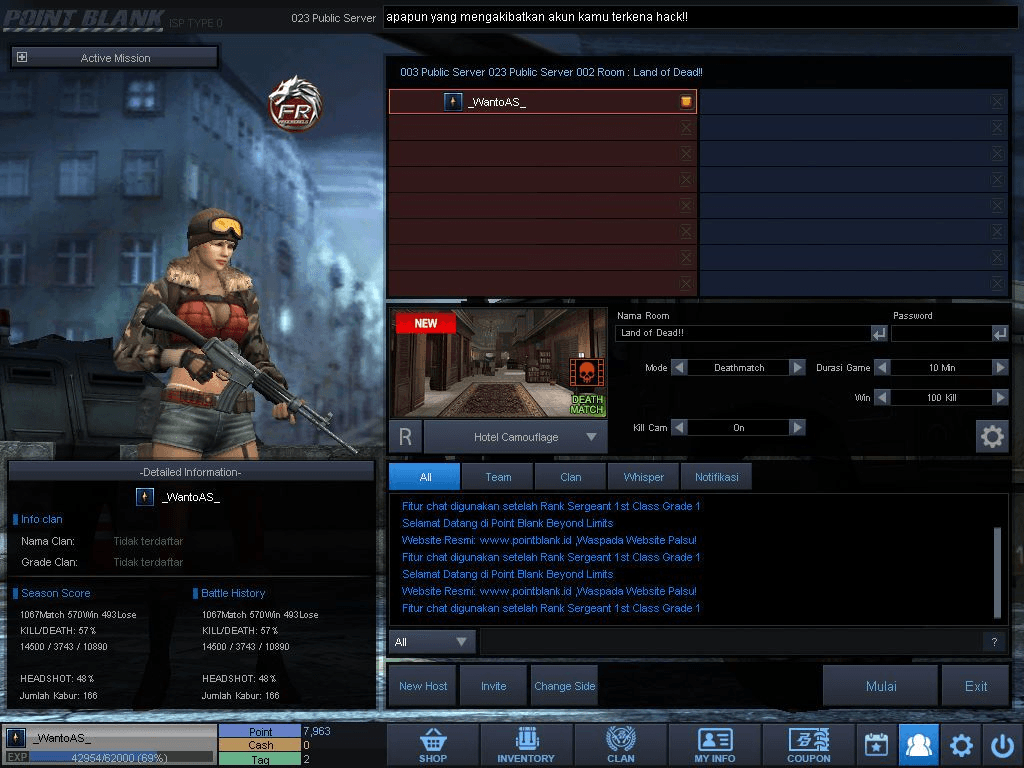Confirm room name with enter icon
The image size is (1024, 768).
(879, 334)
